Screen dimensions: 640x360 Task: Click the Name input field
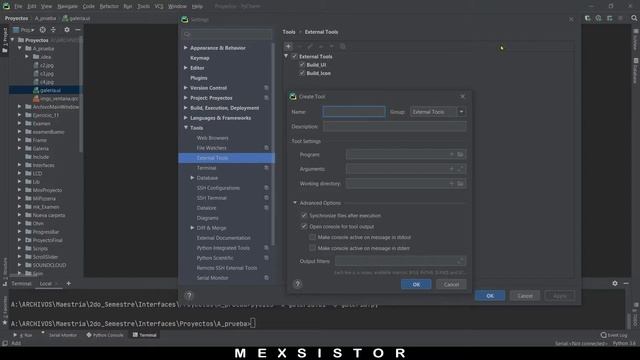tap(354, 112)
